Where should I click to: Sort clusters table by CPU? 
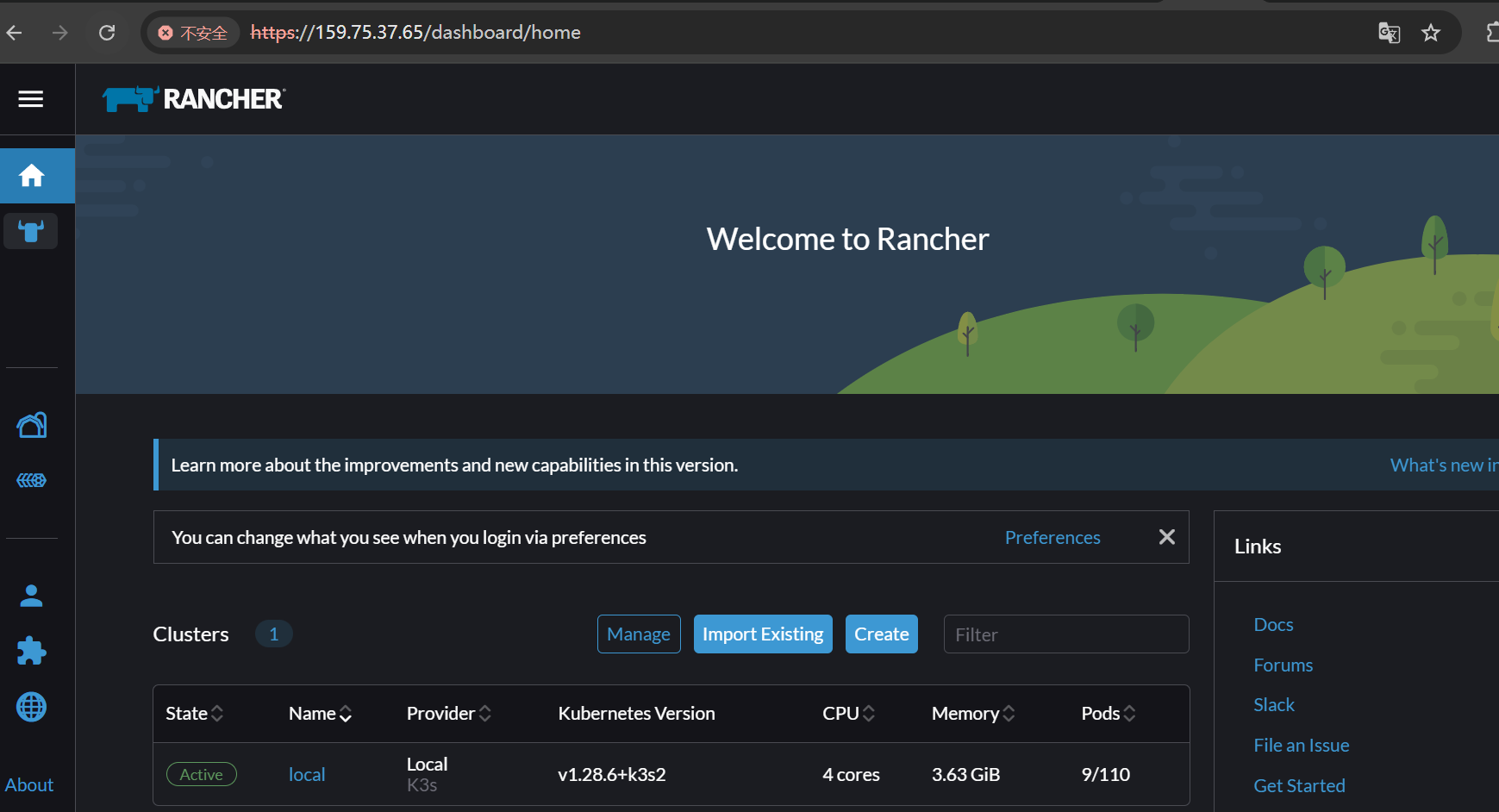(848, 714)
